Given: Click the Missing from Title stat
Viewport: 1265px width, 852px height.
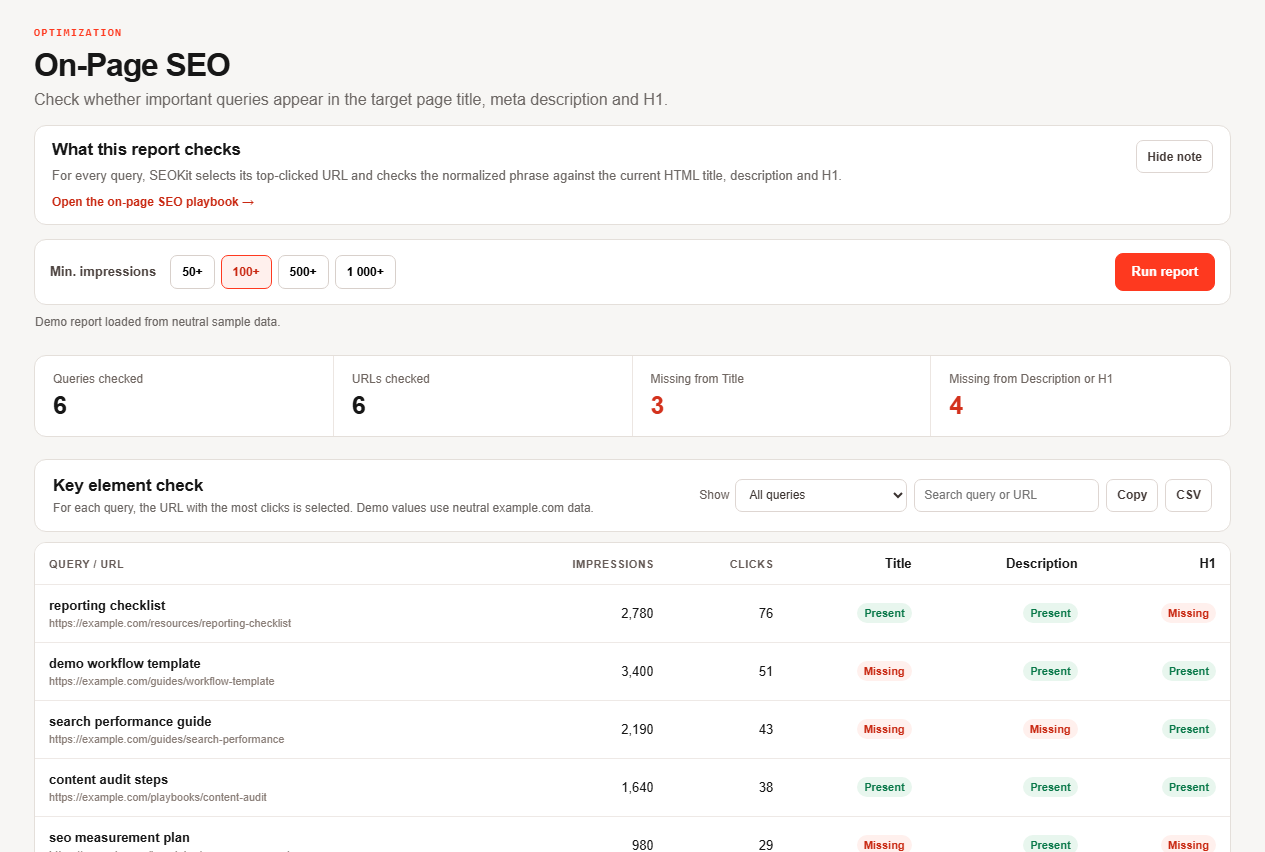Looking at the screenshot, I should [782, 396].
